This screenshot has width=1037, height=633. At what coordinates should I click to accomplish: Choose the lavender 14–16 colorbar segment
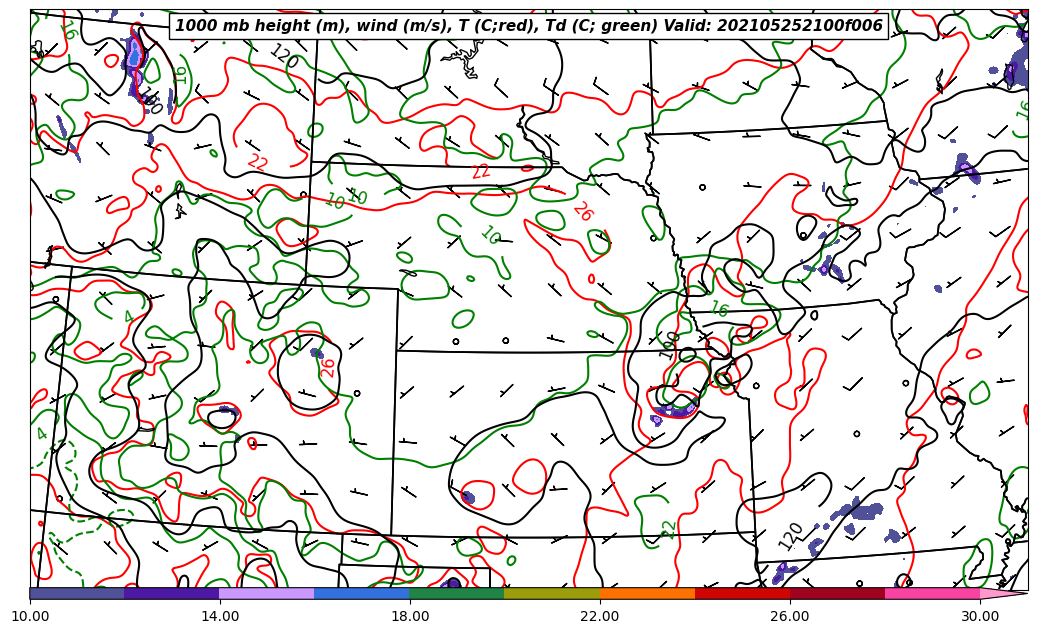tap(267, 593)
